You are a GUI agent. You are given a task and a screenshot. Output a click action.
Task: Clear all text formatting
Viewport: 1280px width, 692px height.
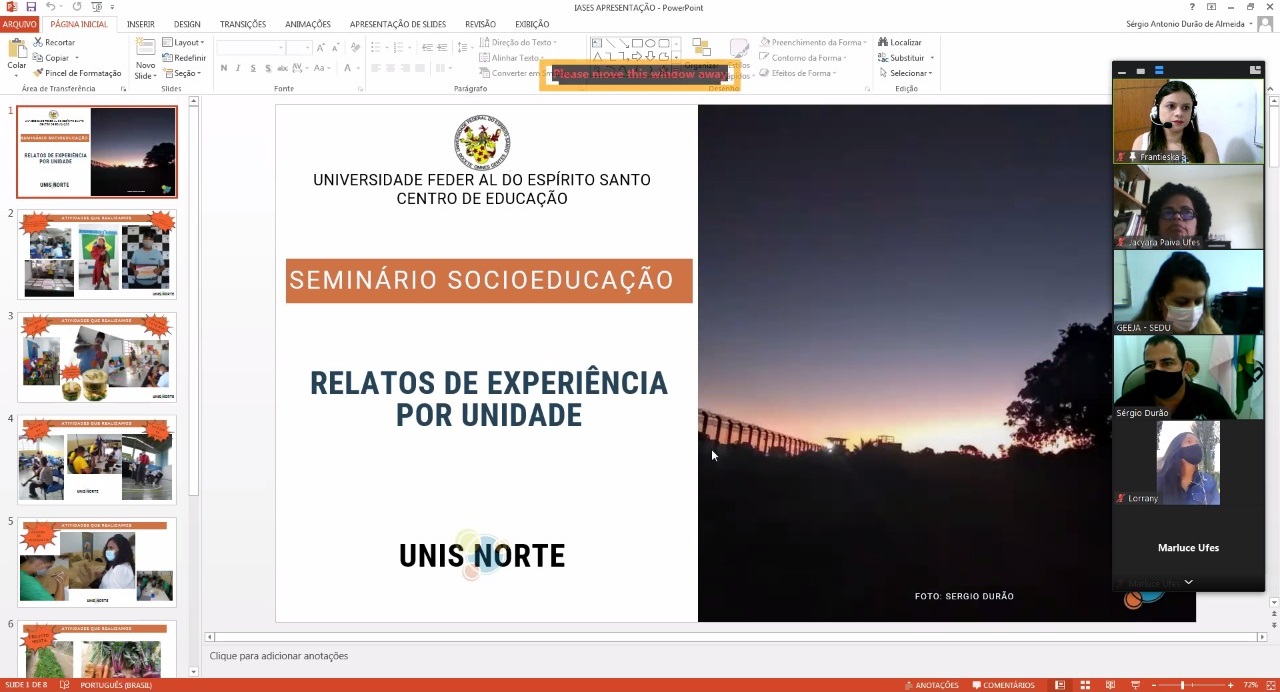tap(355, 47)
